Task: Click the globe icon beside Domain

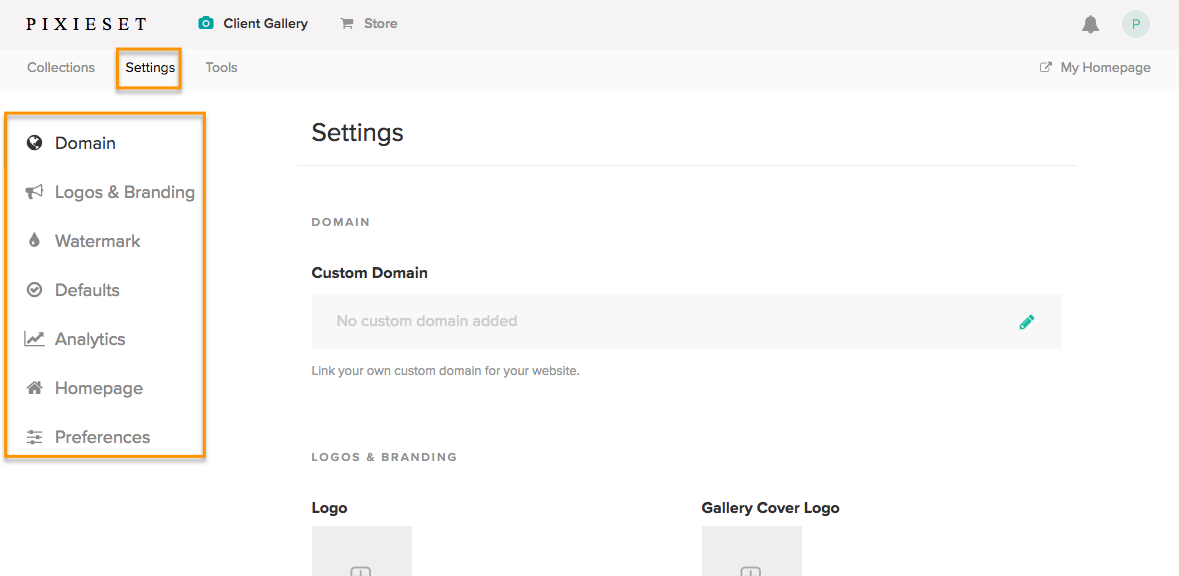Action: tap(34, 143)
